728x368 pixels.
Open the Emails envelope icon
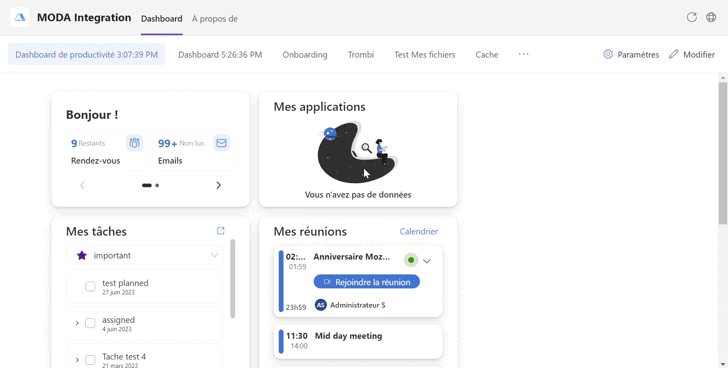tap(221, 143)
